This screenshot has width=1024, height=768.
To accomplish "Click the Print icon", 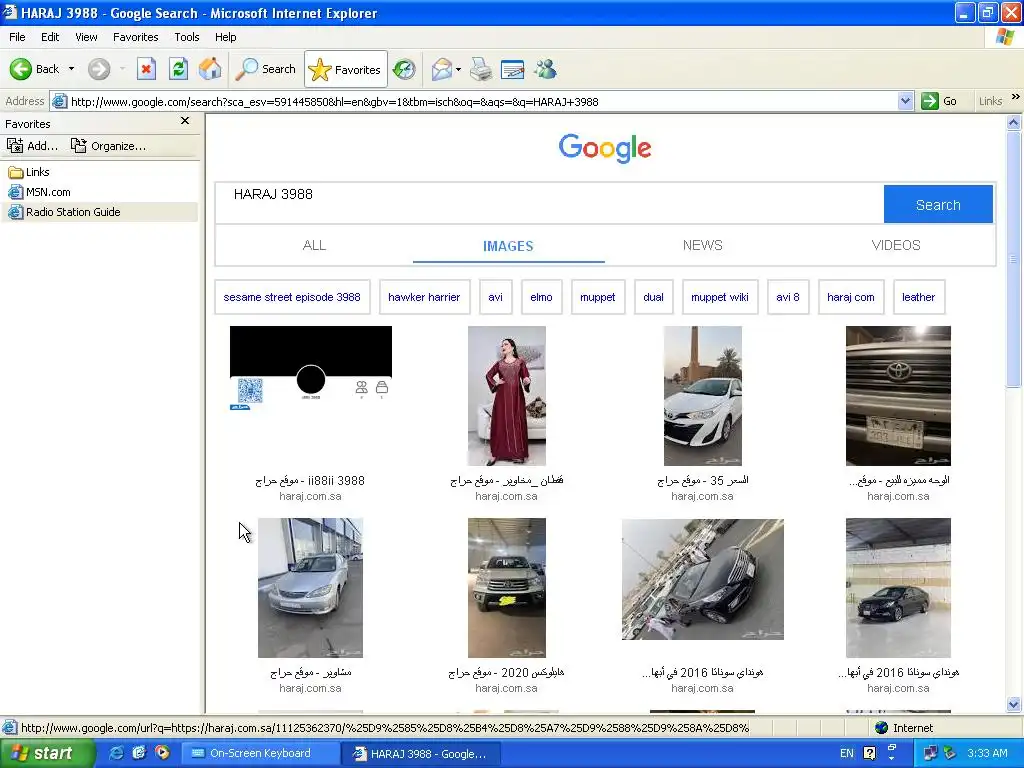I will pyautogui.click(x=481, y=69).
